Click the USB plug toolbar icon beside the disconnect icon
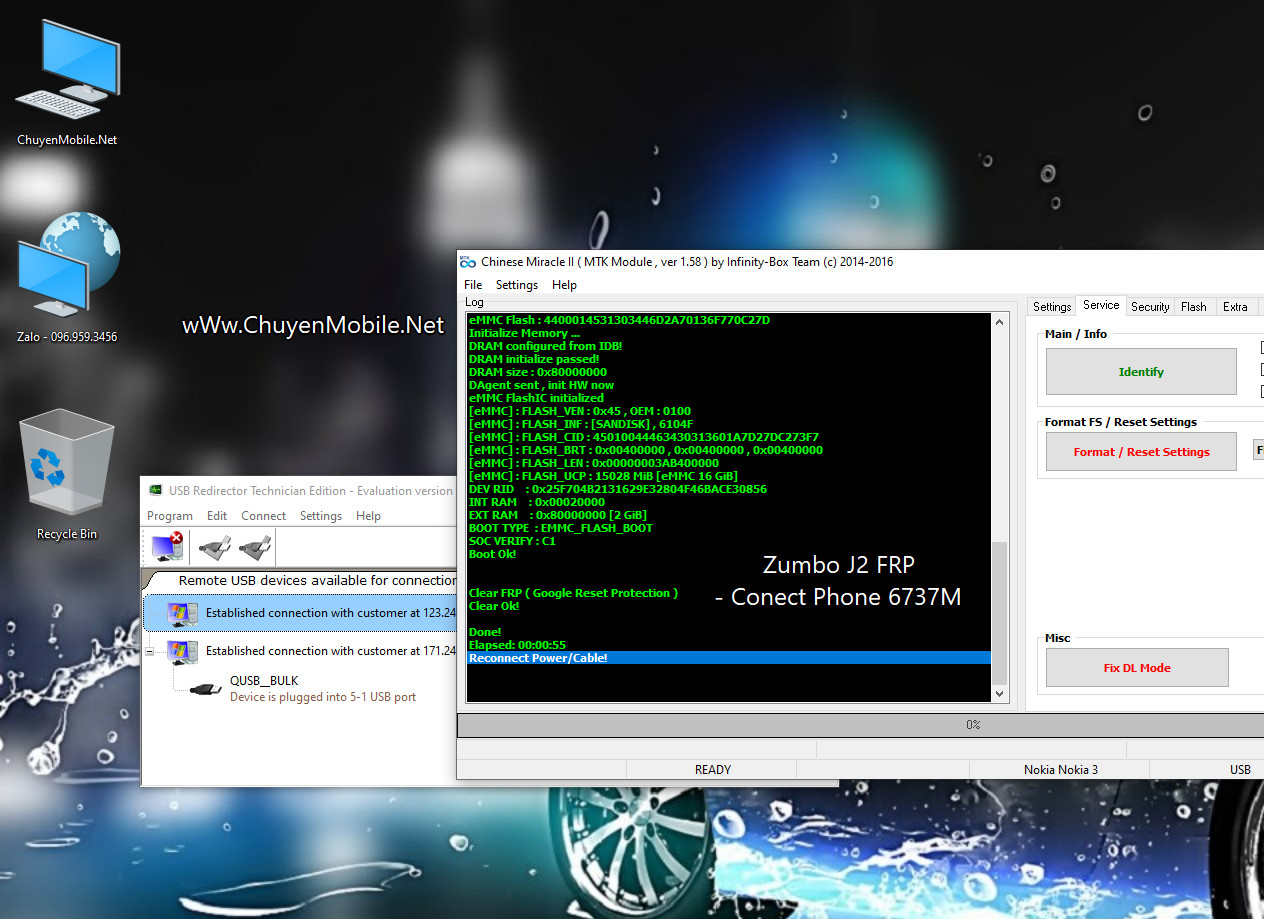1264x919 pixels. click(x=215, y=547)
